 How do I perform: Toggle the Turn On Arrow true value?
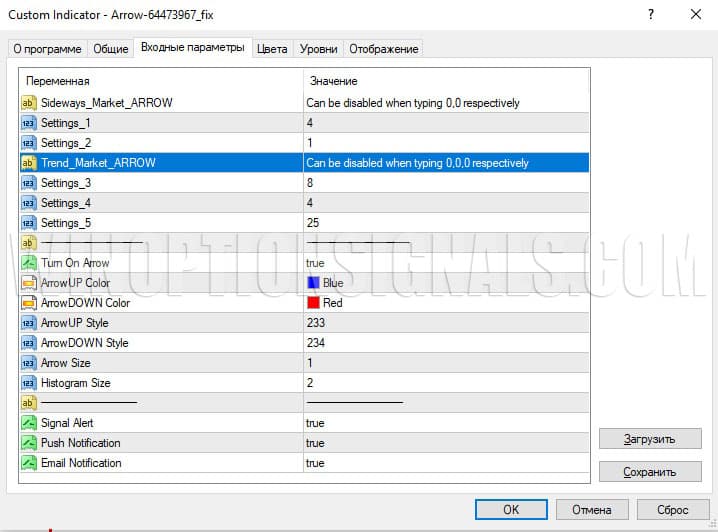445,263
